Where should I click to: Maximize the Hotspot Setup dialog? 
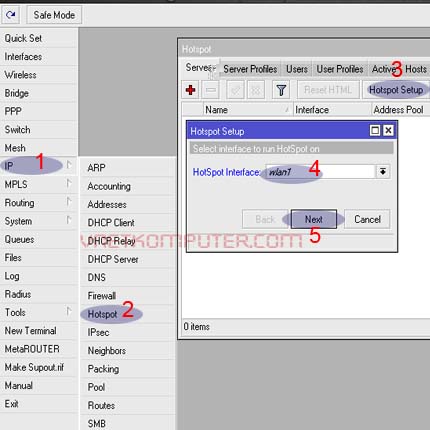[x=375, y=130]
